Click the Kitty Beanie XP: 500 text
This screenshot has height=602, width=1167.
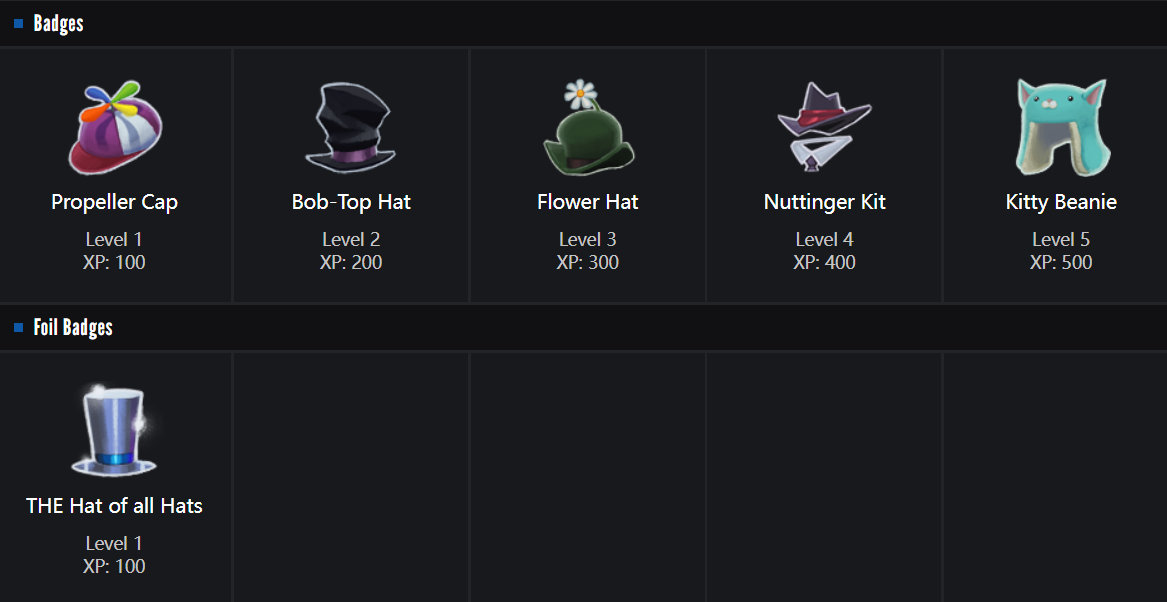pos(1061,263)
